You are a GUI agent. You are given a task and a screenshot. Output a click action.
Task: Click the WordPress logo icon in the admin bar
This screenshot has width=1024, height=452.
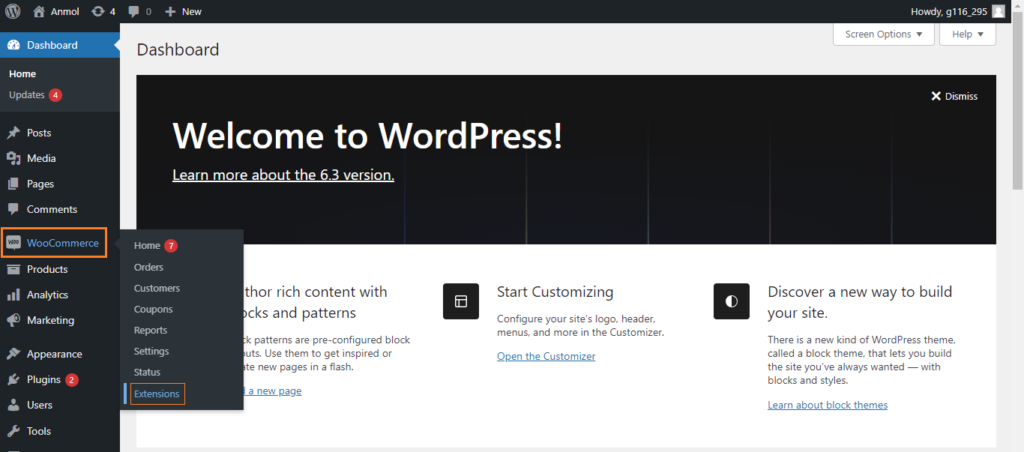(x=13, y=11)
